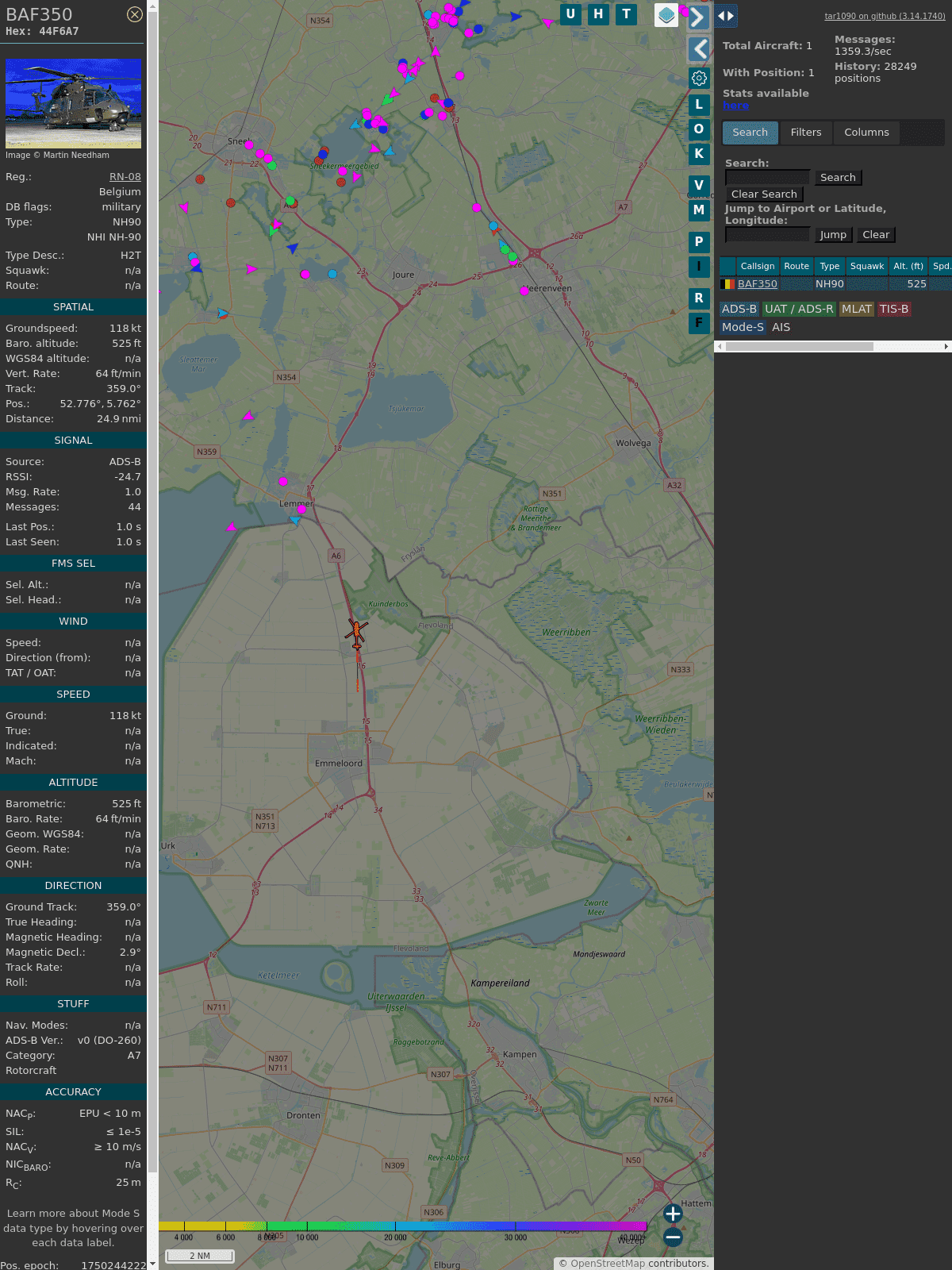952x1270 pixels.
Task: Focus the Search text field
Action: (x=767, y=178)
